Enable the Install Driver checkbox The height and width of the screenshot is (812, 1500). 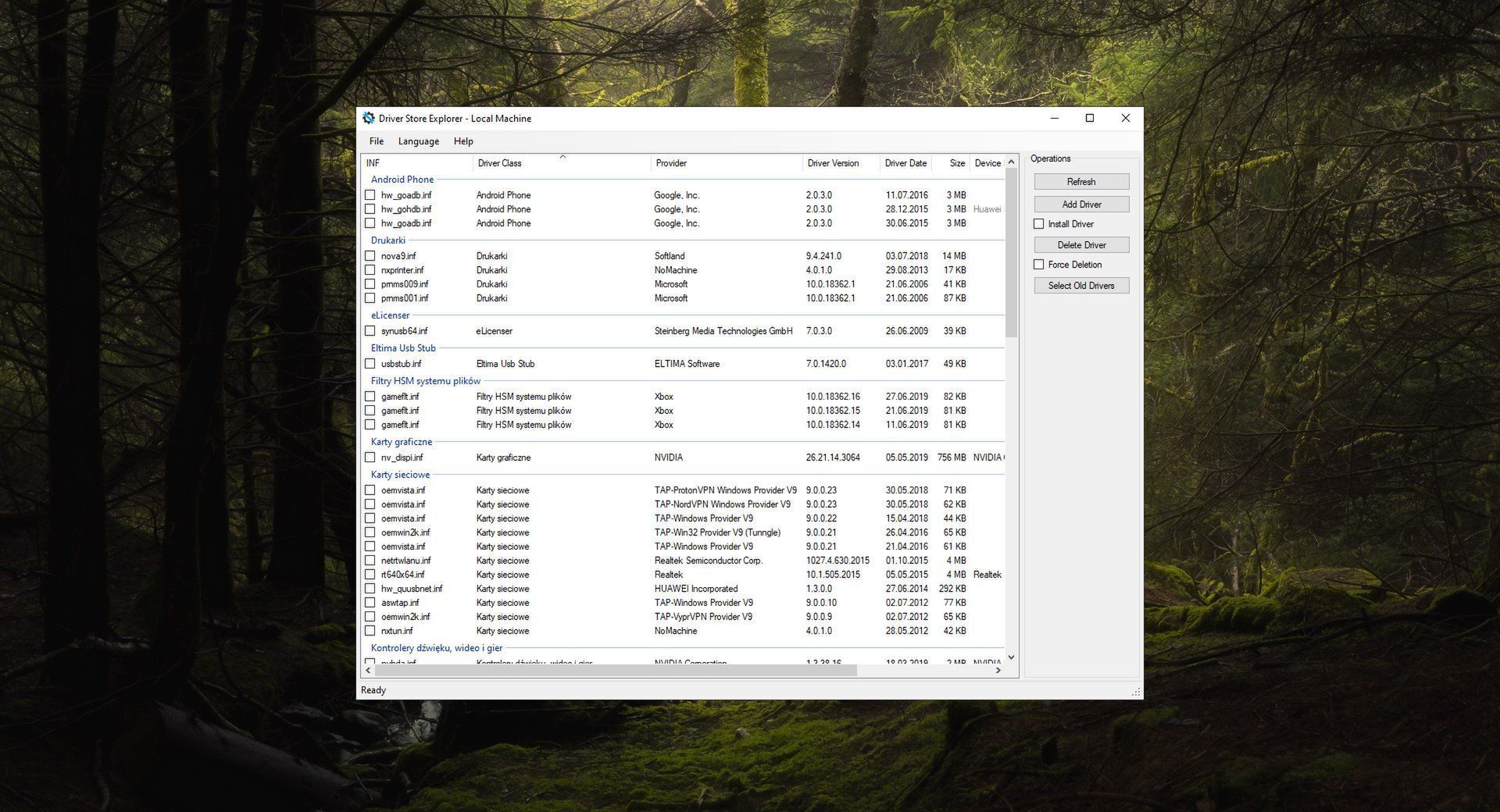(1039, 223)
